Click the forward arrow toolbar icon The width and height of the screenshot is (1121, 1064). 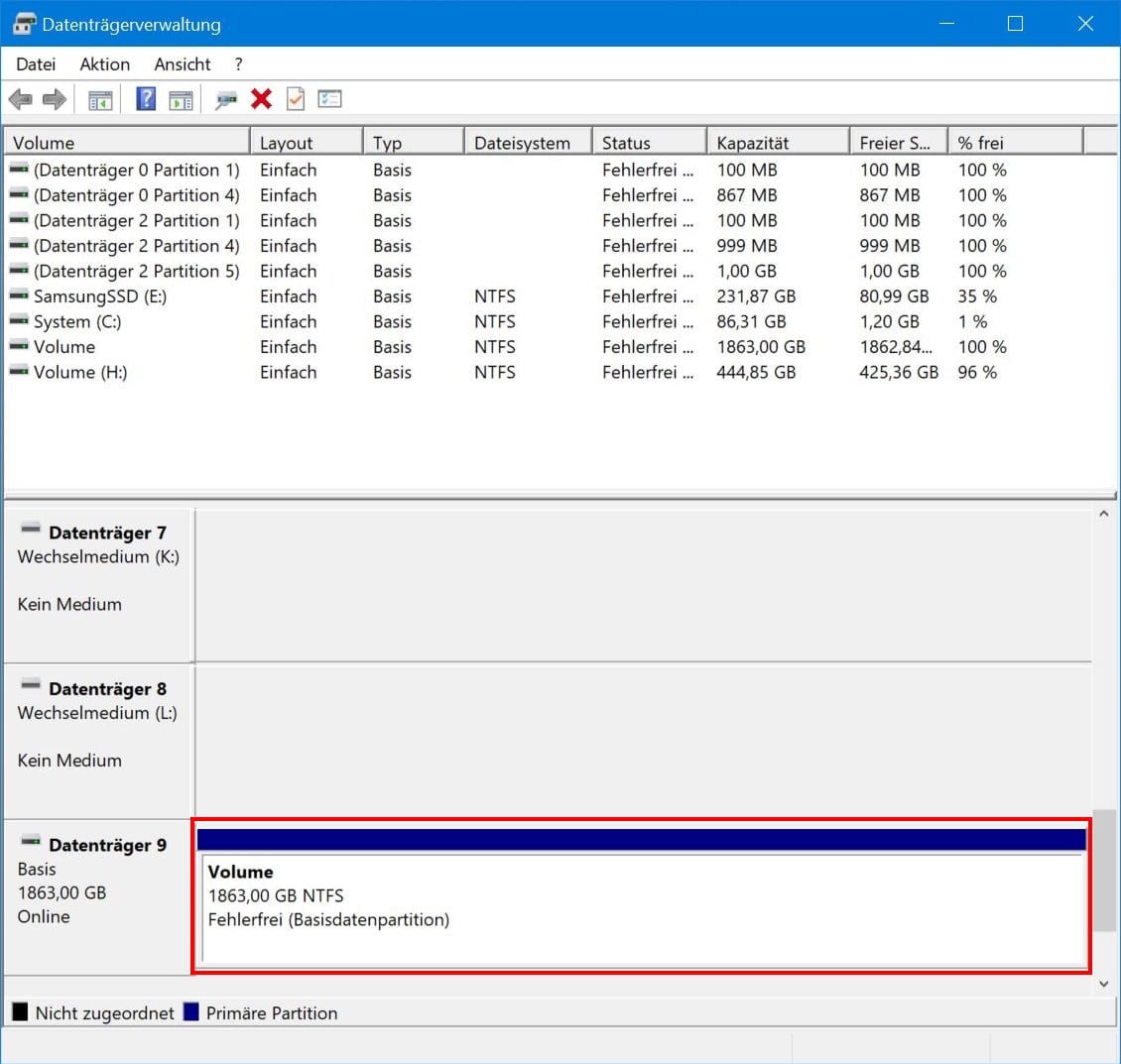55,99
